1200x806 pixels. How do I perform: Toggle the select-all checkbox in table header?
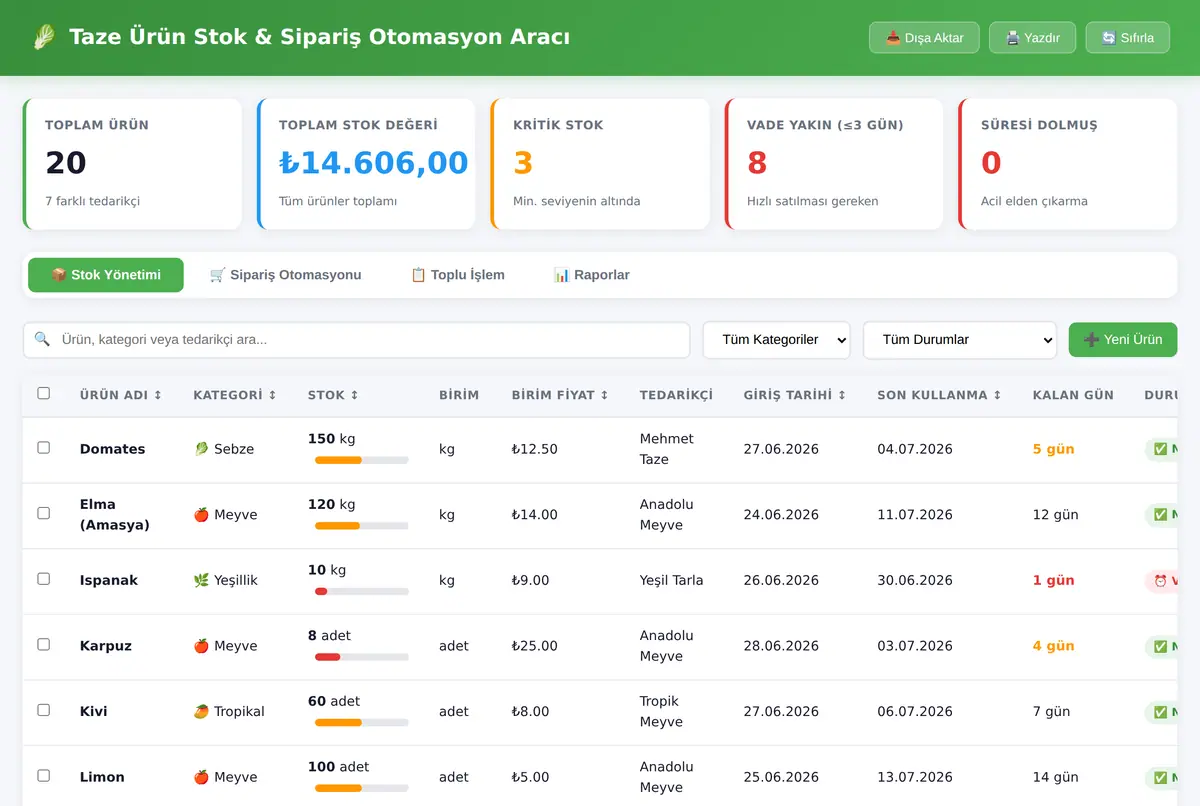(x=44, y=393)
